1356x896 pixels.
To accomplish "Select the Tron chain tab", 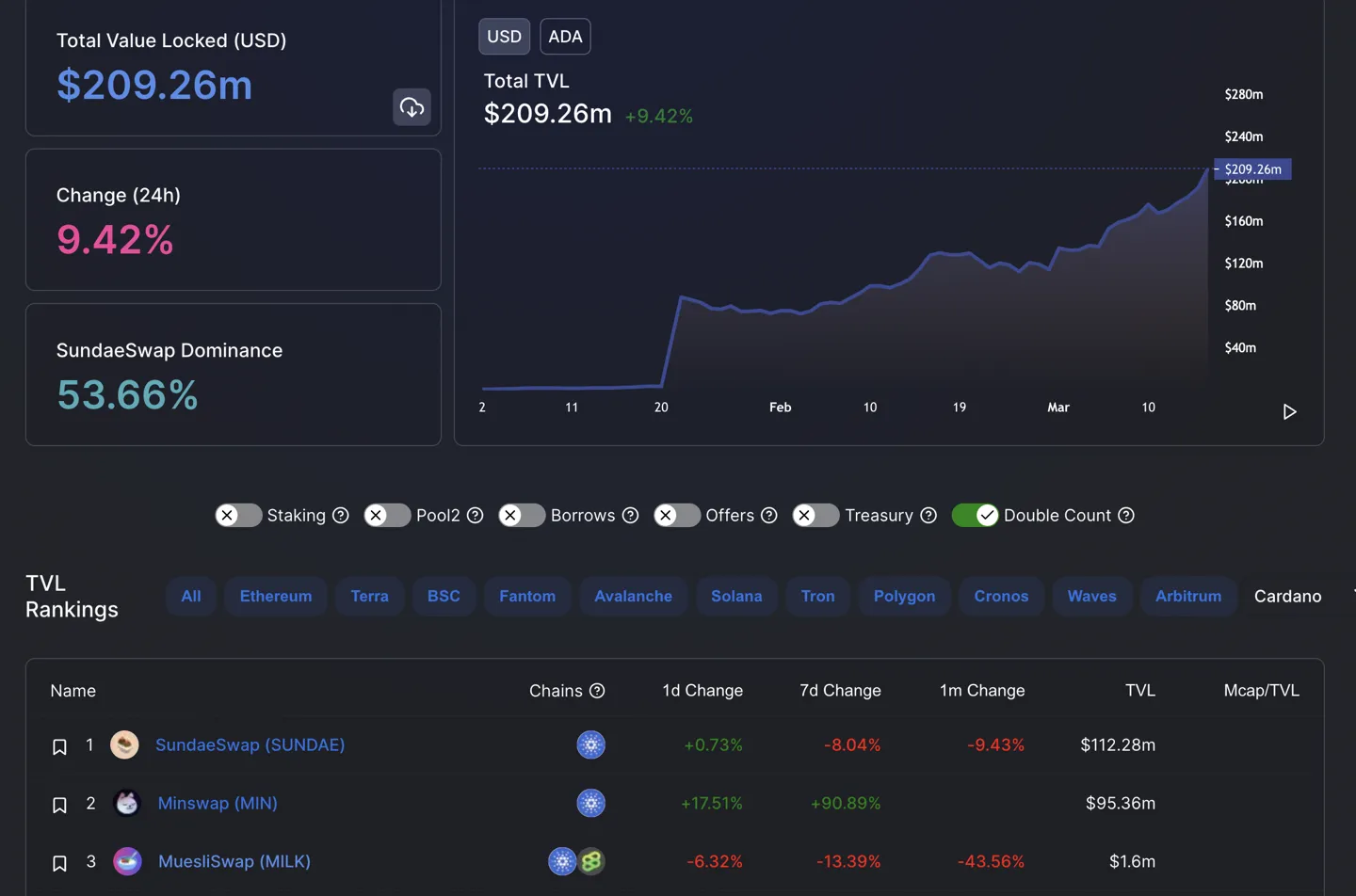I will (818, 596).
